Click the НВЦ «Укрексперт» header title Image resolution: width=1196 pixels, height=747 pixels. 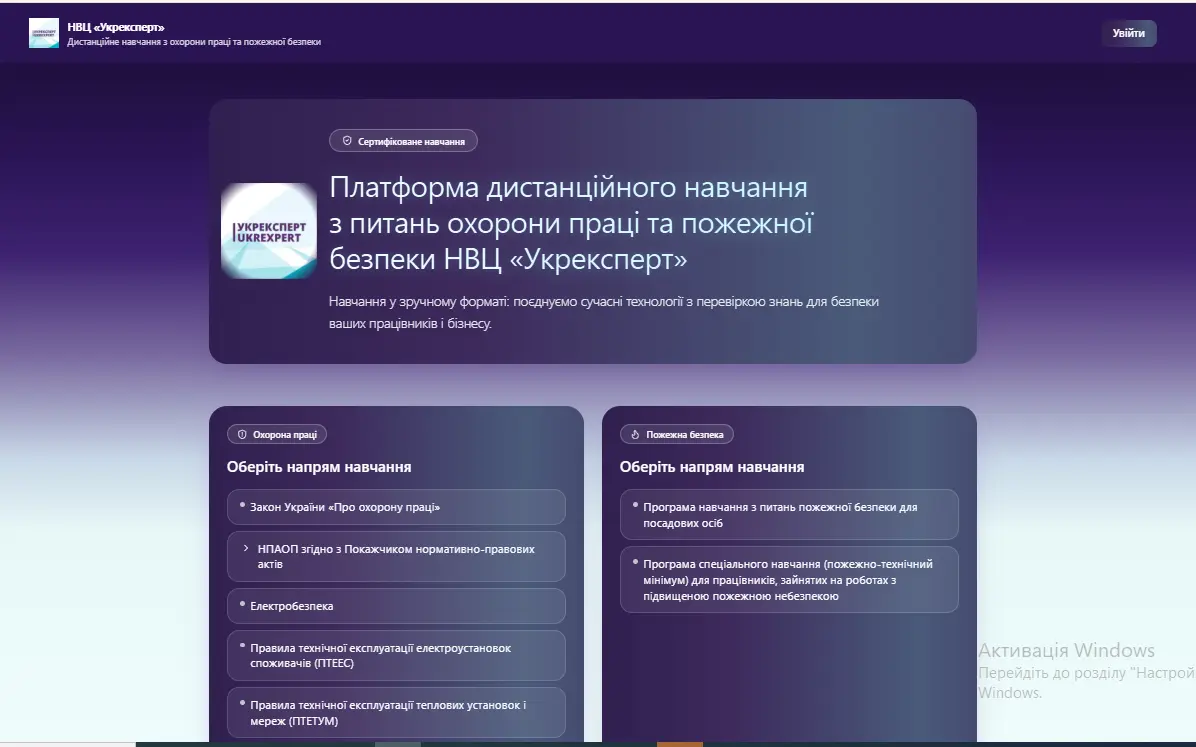(116, 27)
